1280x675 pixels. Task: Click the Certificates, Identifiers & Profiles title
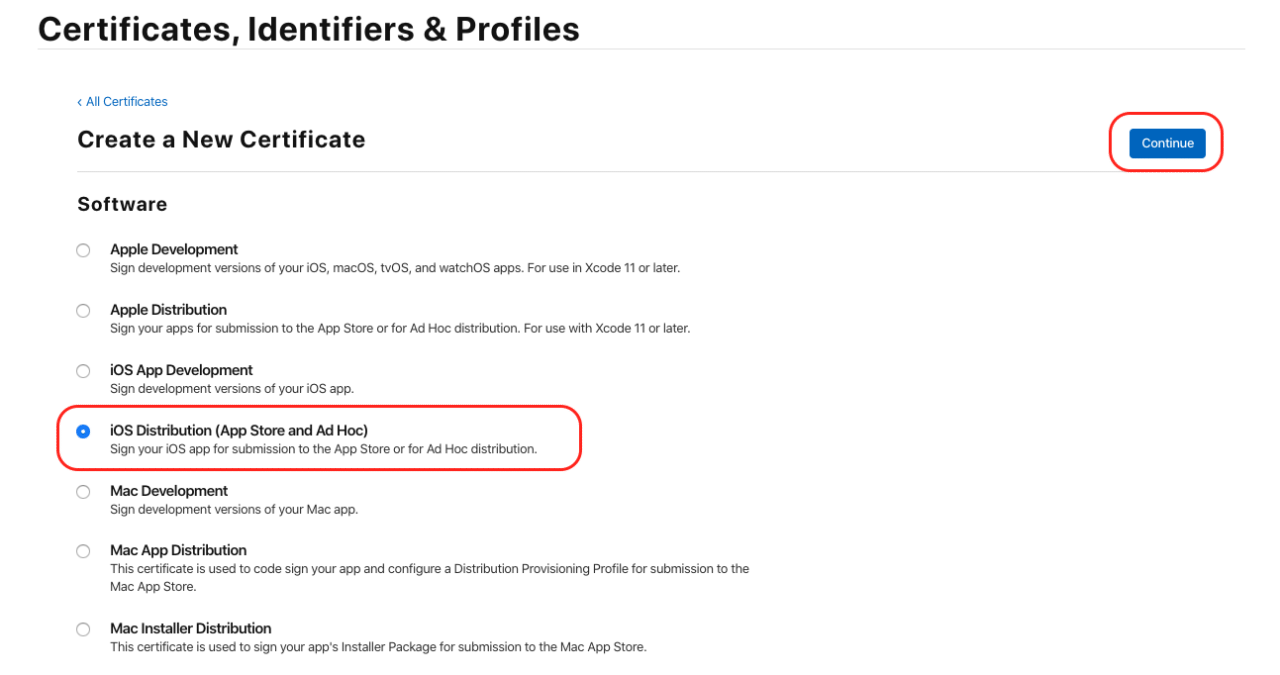308,28
